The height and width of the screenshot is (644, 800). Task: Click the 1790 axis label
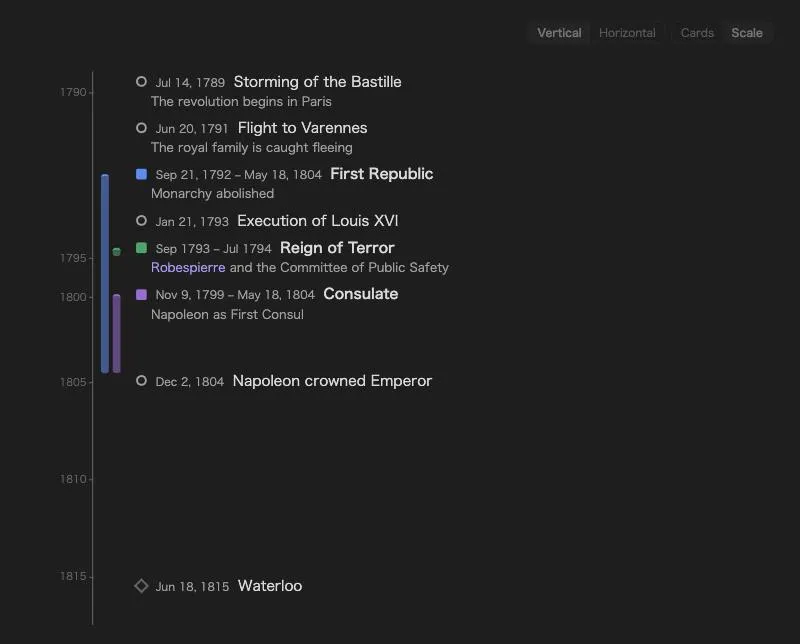click(x=73, y=92)
